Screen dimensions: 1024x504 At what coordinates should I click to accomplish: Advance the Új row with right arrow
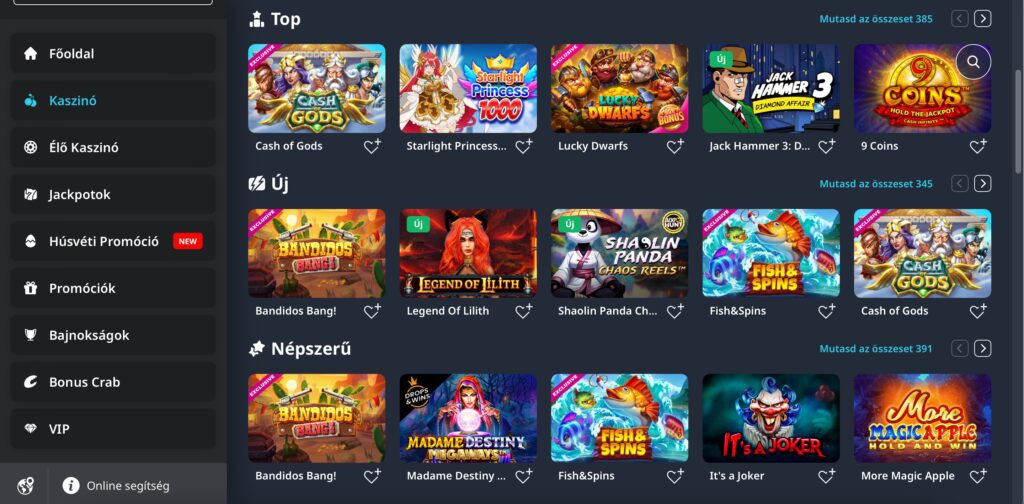pyautogui.click(x=982, y=184)
